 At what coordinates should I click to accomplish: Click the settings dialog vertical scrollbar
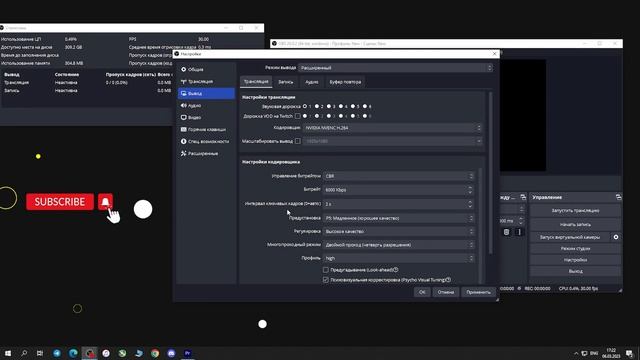[490, 173]
